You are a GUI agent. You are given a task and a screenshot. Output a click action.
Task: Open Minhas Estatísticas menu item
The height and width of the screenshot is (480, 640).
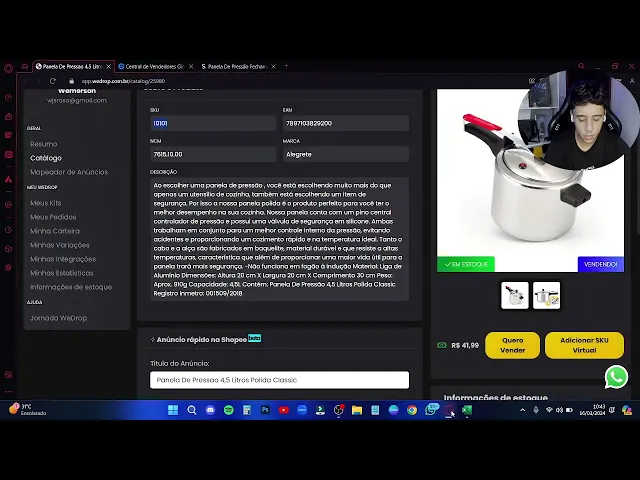click(62, 273)
